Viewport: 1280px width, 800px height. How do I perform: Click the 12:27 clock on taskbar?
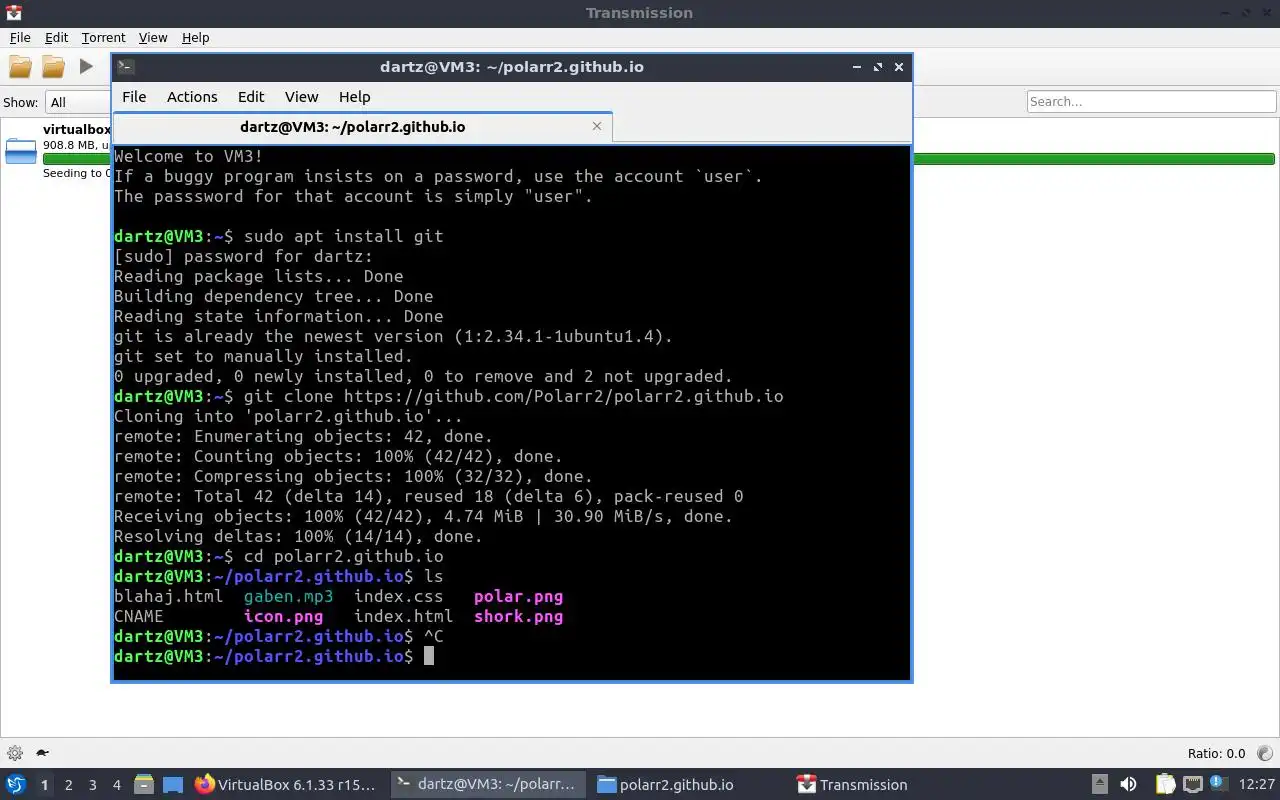click(x=1257, y=785)
